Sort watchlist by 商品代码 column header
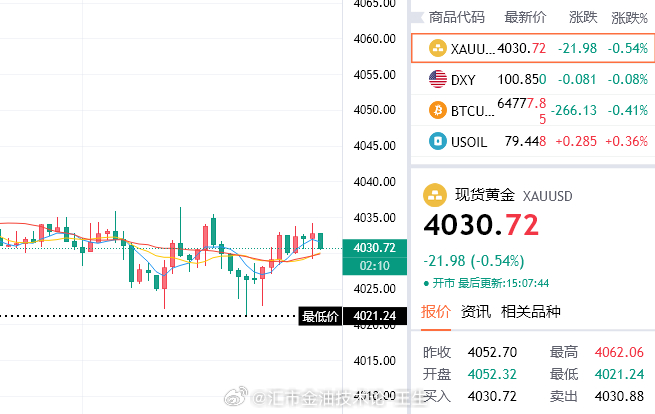The image size is (655, 414). point(457,17)
